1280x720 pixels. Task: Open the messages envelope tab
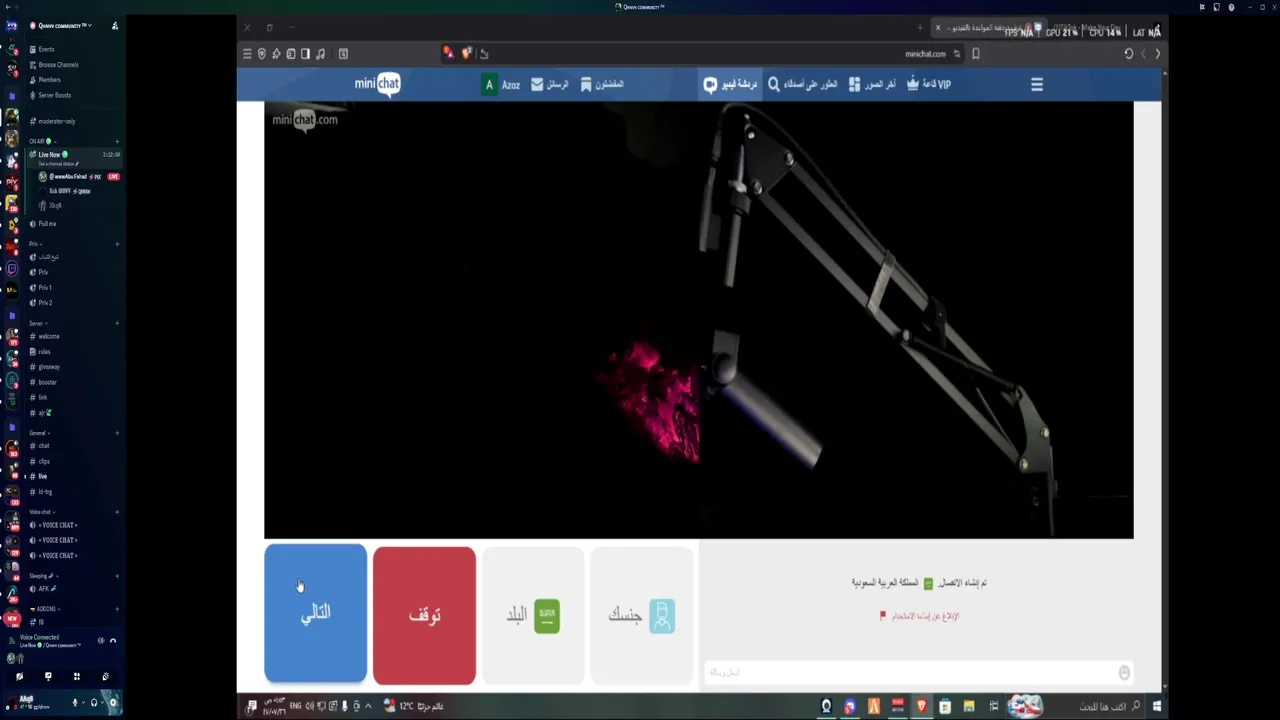(x=550, y=85)
